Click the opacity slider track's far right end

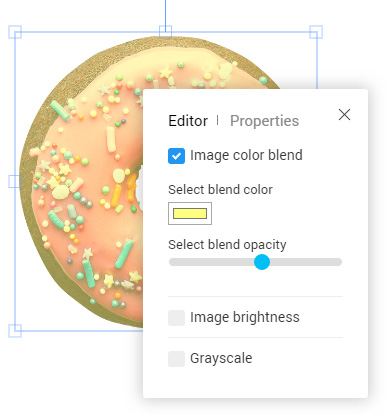click(x=339, y=262)
